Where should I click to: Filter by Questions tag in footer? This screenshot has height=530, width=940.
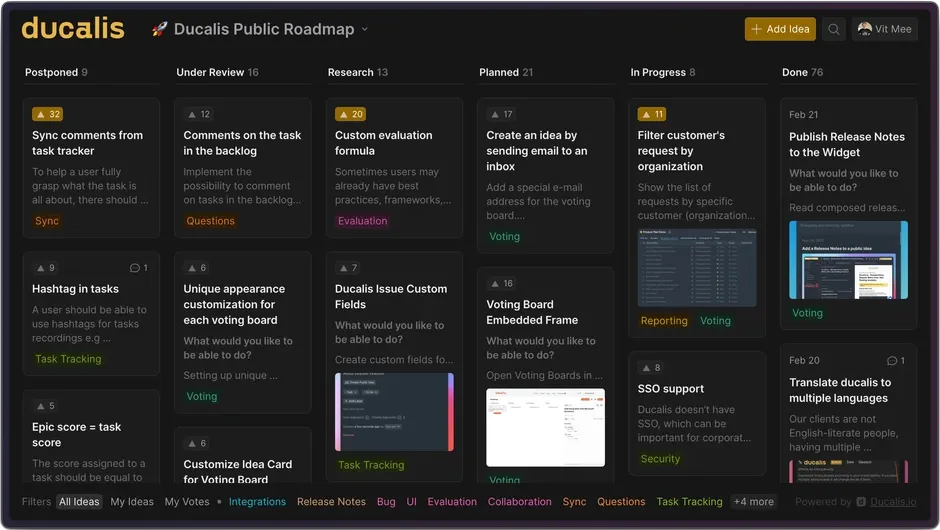[621, 502]
